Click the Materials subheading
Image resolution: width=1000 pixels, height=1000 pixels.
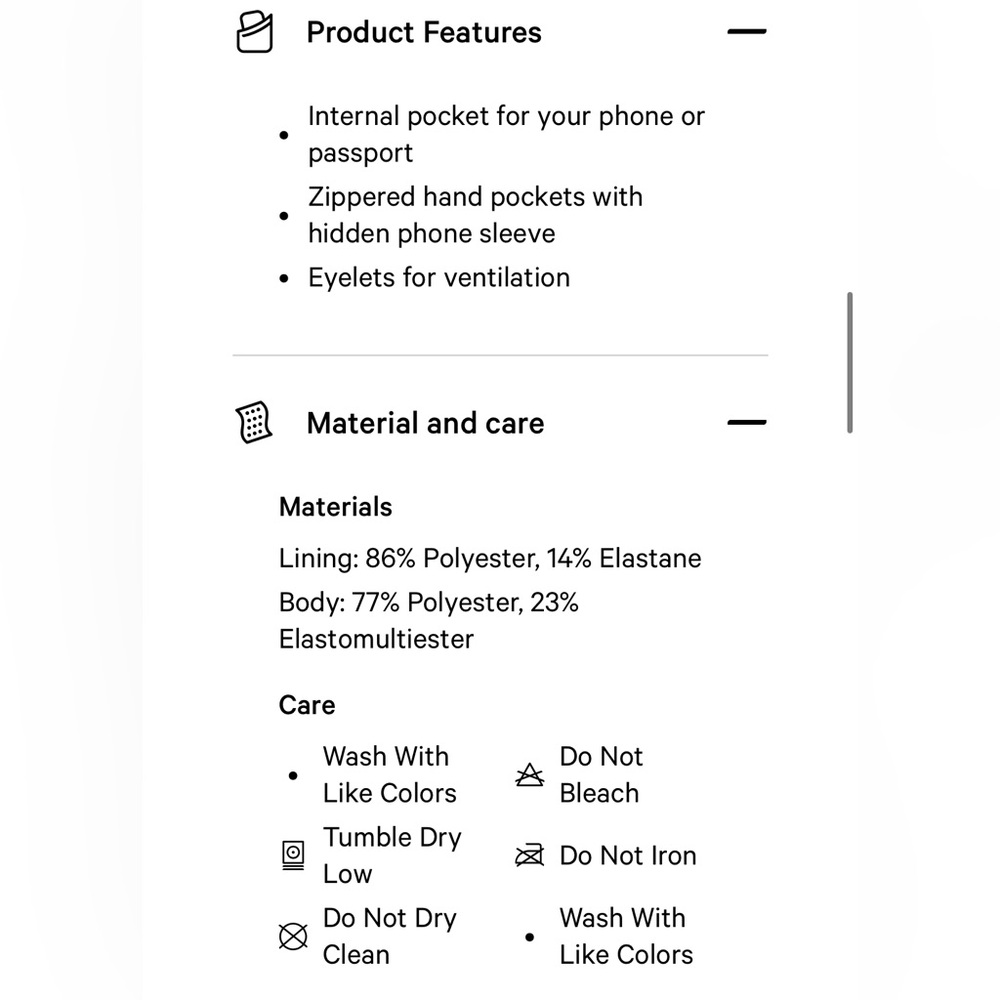(335, 507)
